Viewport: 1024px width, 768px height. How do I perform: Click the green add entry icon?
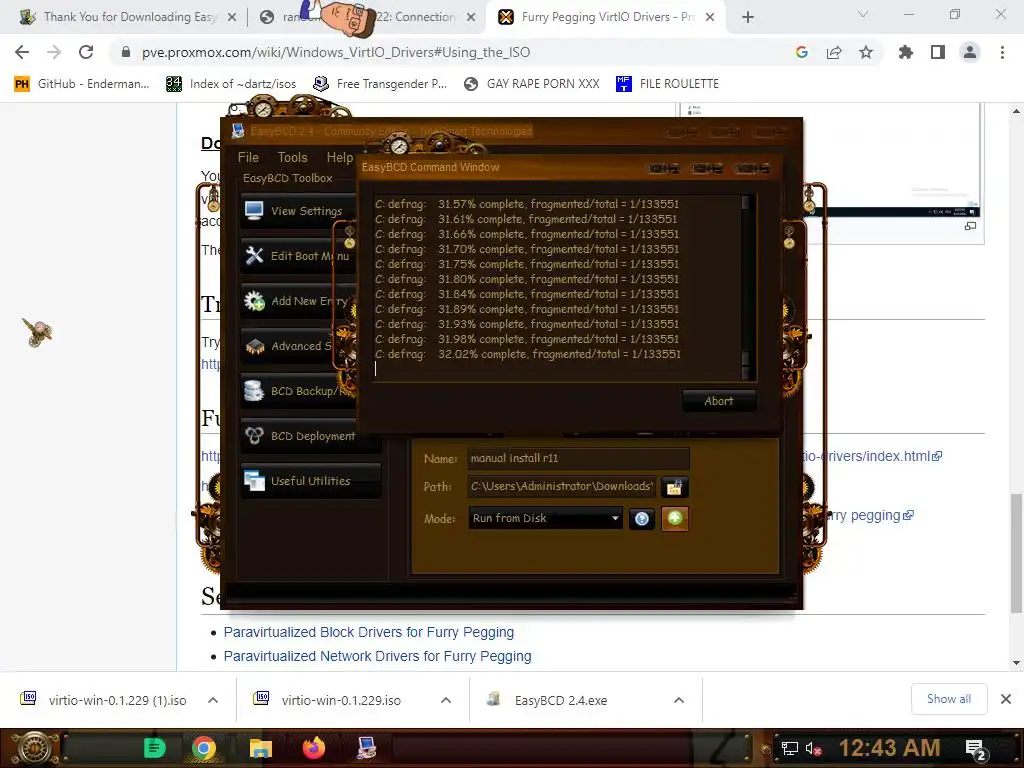675,519
